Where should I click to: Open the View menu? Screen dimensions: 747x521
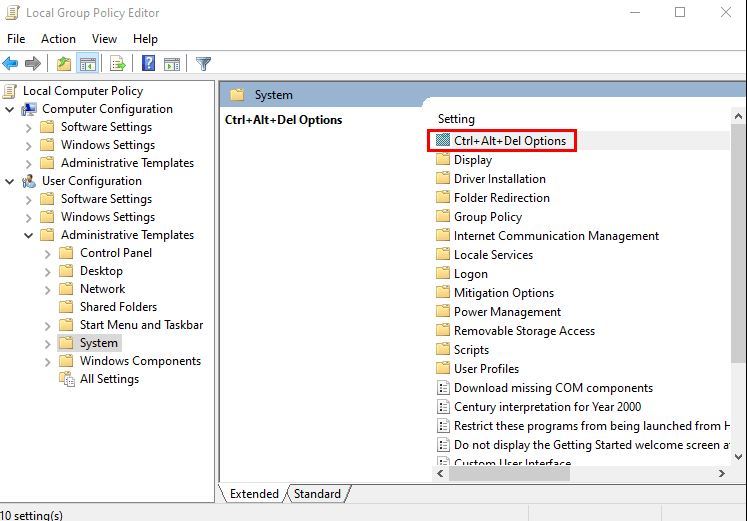point(104,39)
